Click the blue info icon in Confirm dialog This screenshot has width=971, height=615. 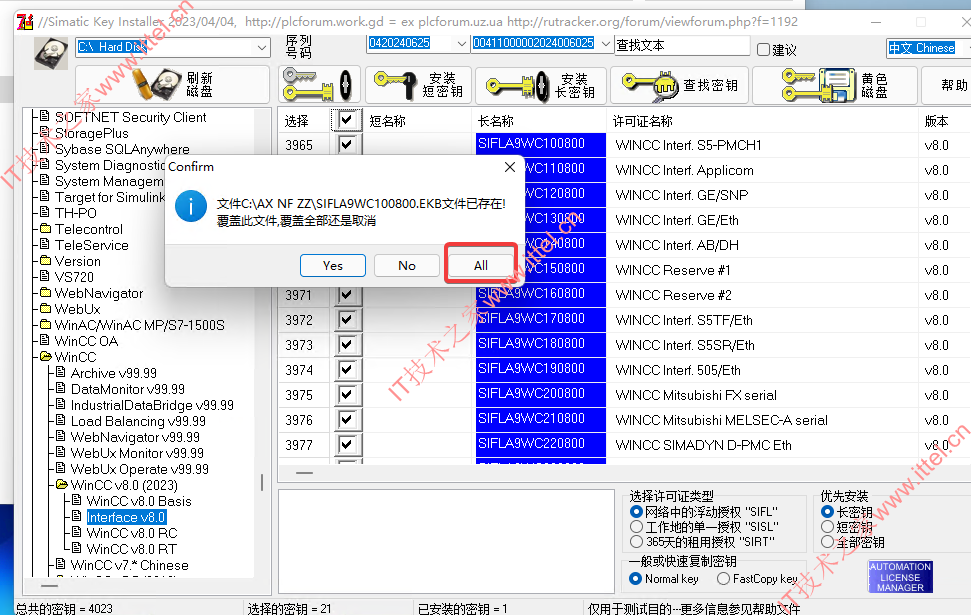coord(191,206)
